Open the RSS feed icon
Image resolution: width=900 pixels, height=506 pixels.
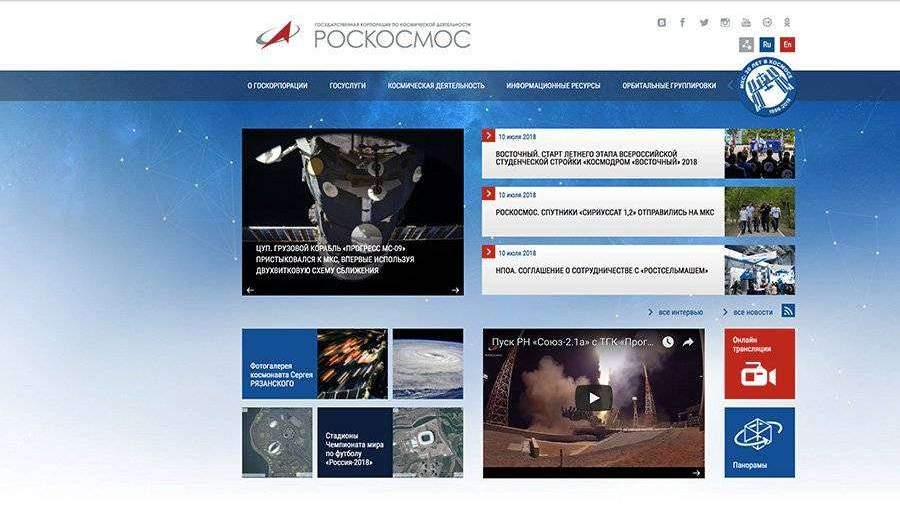coord(788,311)
